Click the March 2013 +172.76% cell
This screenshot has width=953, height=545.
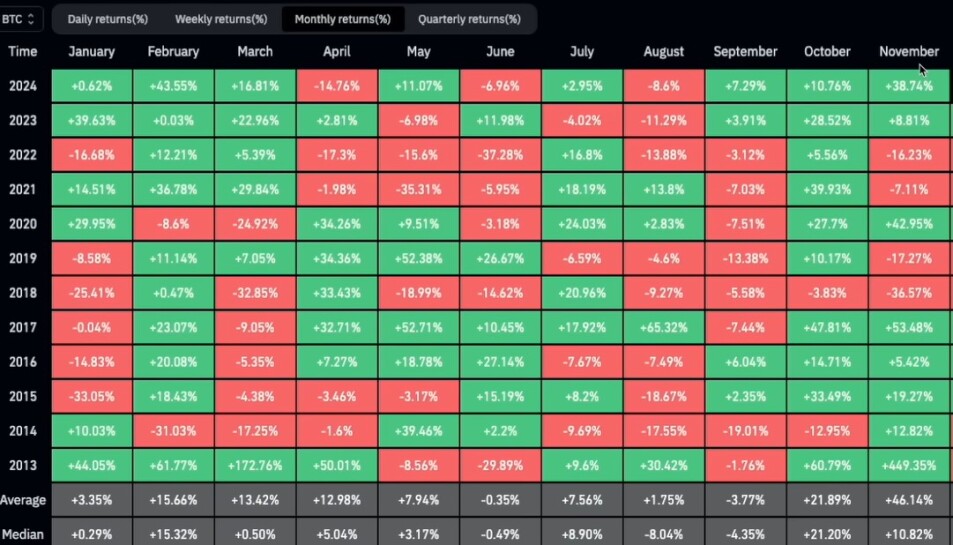click(255, 465)
